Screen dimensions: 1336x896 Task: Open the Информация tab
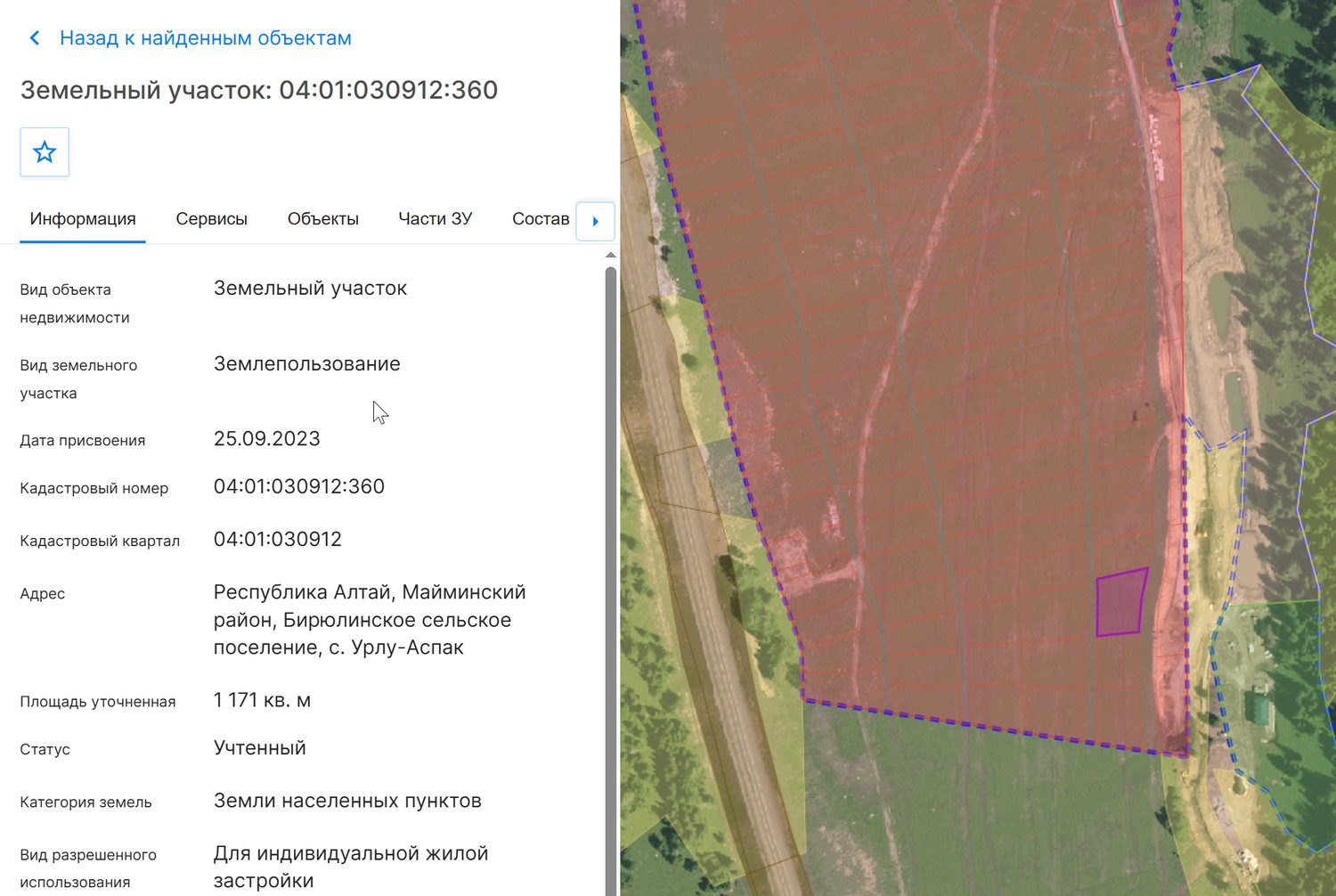[x=83, y=219]
